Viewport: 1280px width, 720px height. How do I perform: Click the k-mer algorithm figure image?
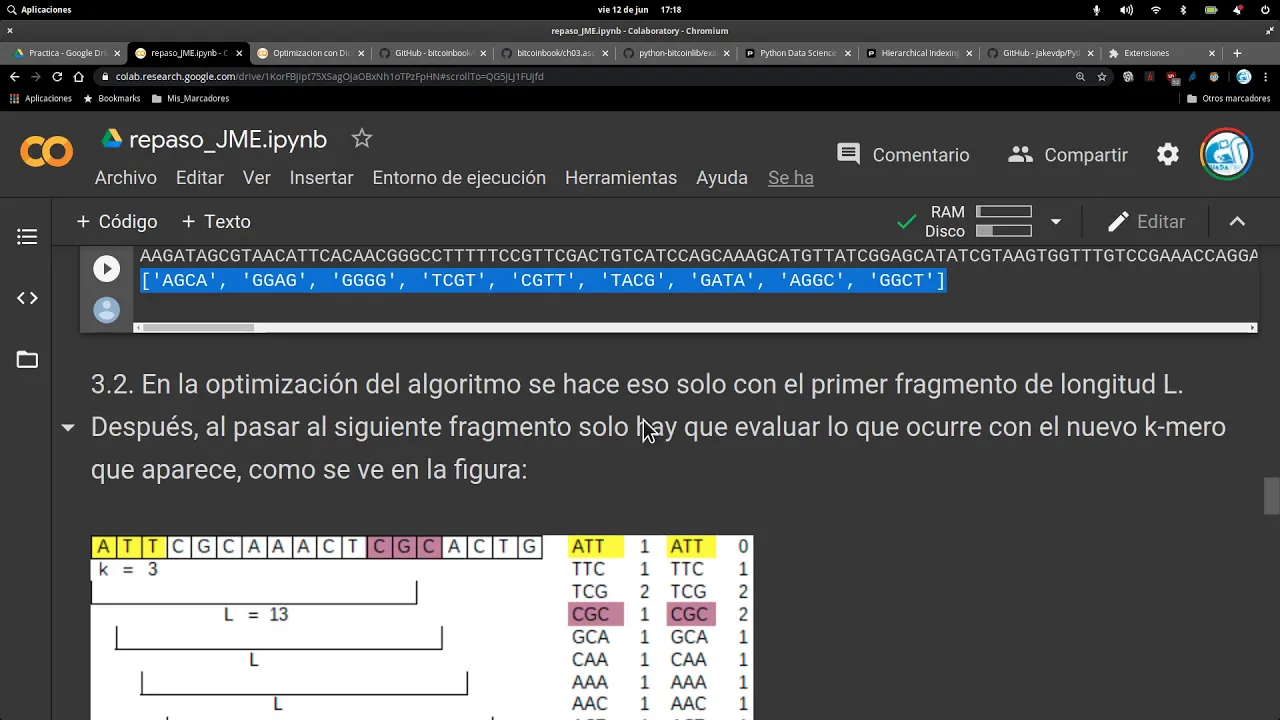click(422, 627)
